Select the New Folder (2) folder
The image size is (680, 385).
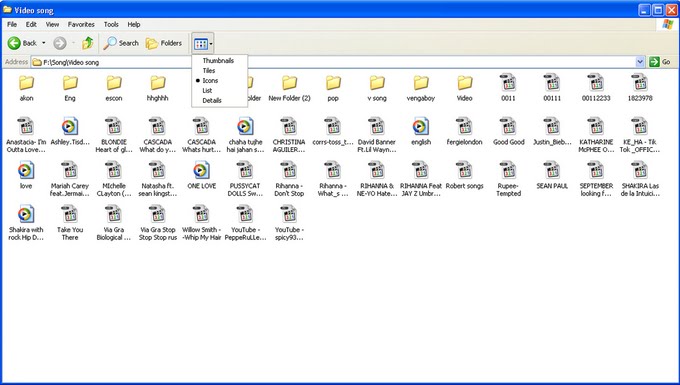pos(289,88)
